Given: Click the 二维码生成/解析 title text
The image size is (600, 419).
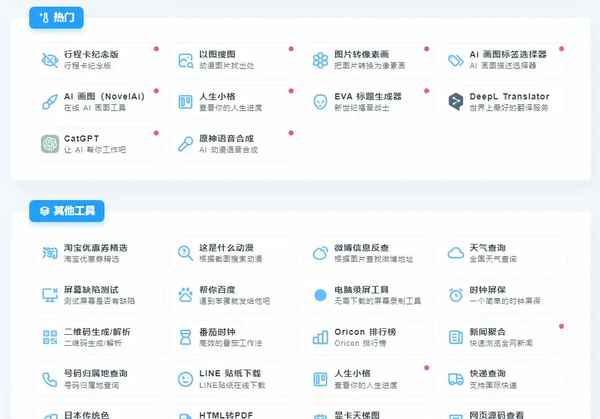Looking at the screenshot, I should point(97,332).
